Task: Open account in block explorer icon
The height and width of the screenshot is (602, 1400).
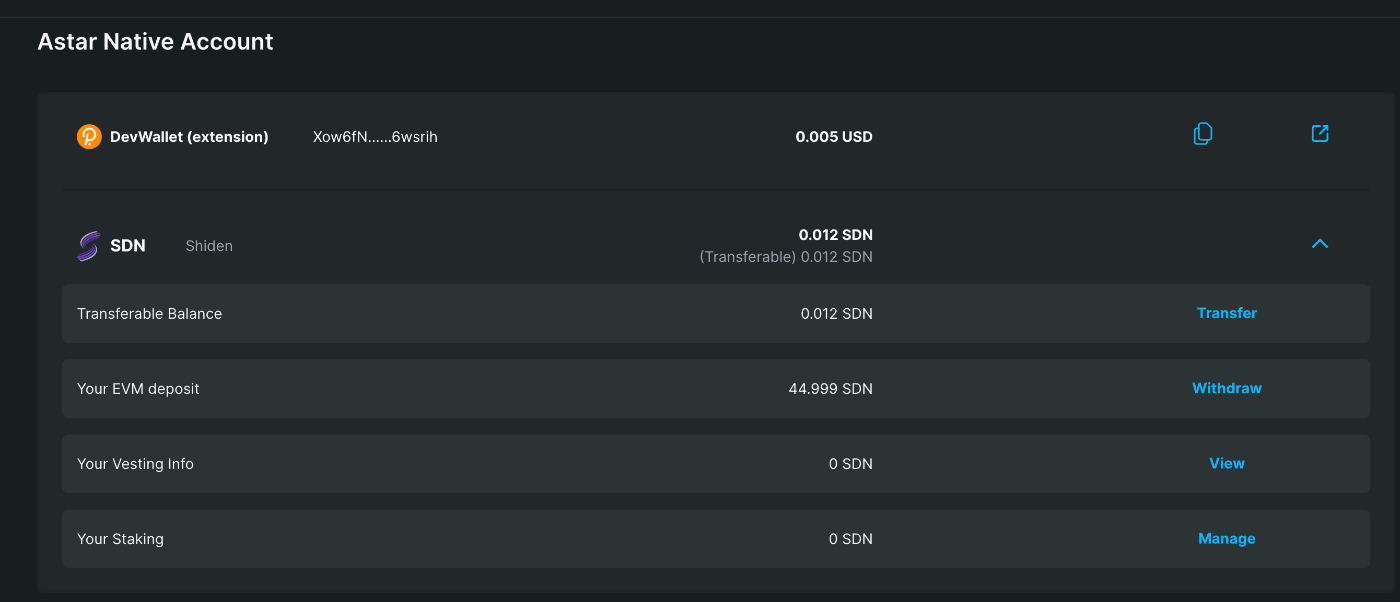Action: (x=1320, y=133)
